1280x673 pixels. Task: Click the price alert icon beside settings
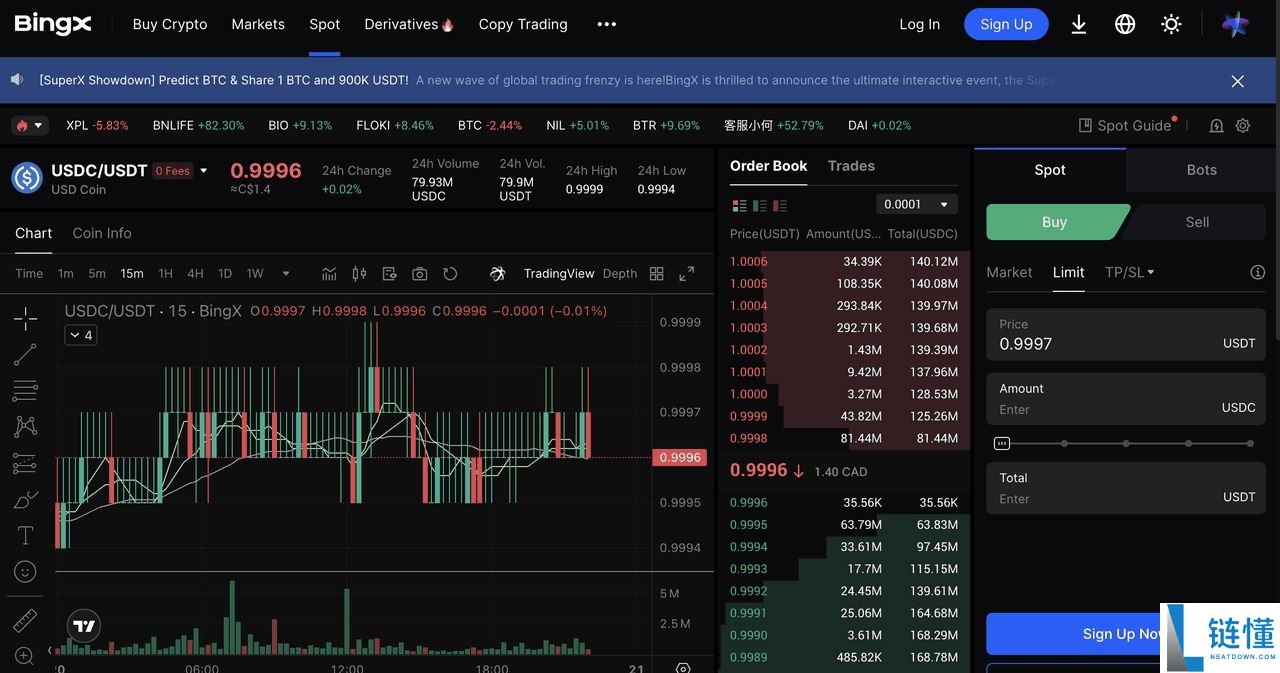click(x=1216, y=126)
